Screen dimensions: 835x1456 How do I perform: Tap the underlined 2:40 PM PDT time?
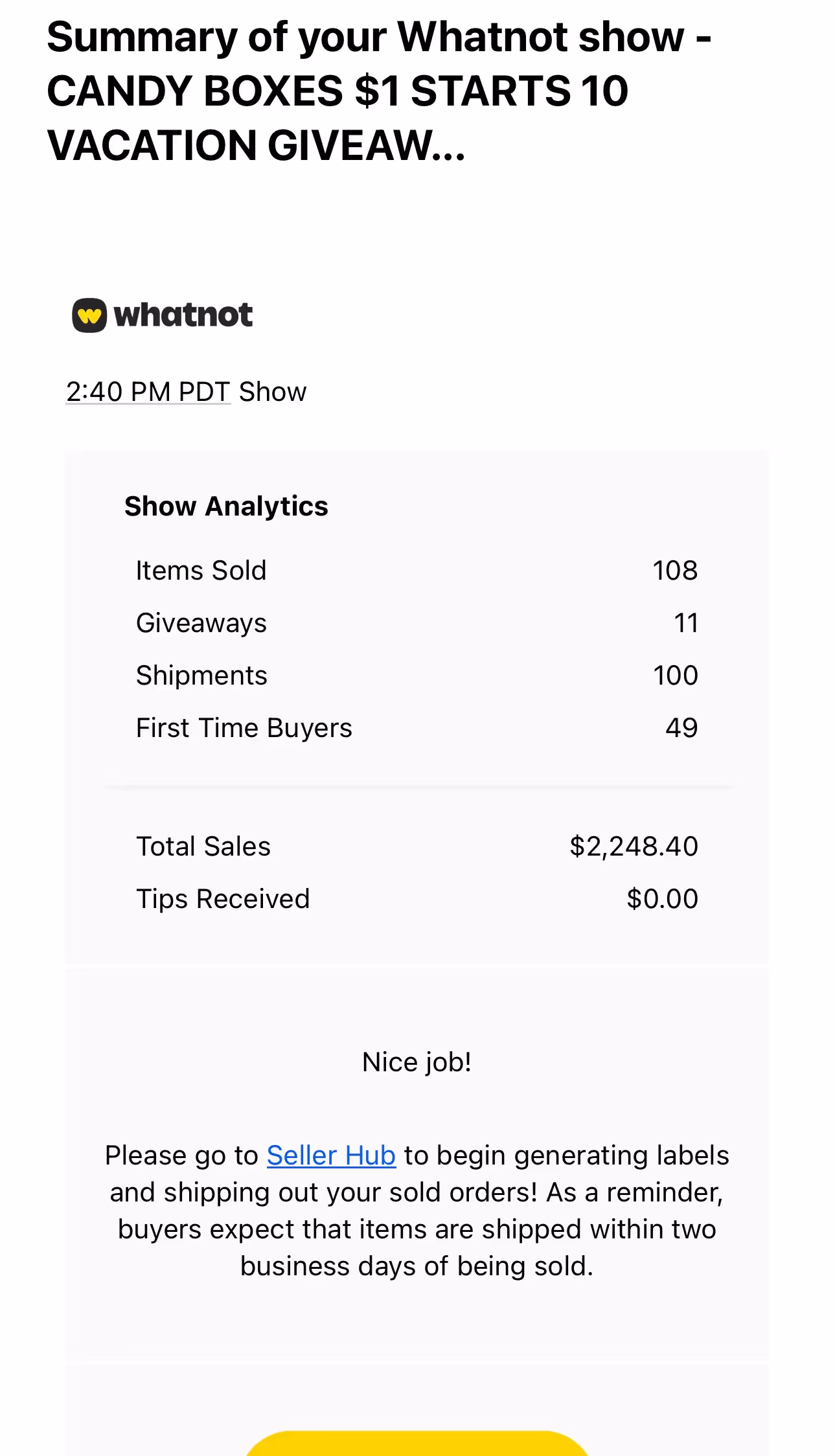coord(148,392)
